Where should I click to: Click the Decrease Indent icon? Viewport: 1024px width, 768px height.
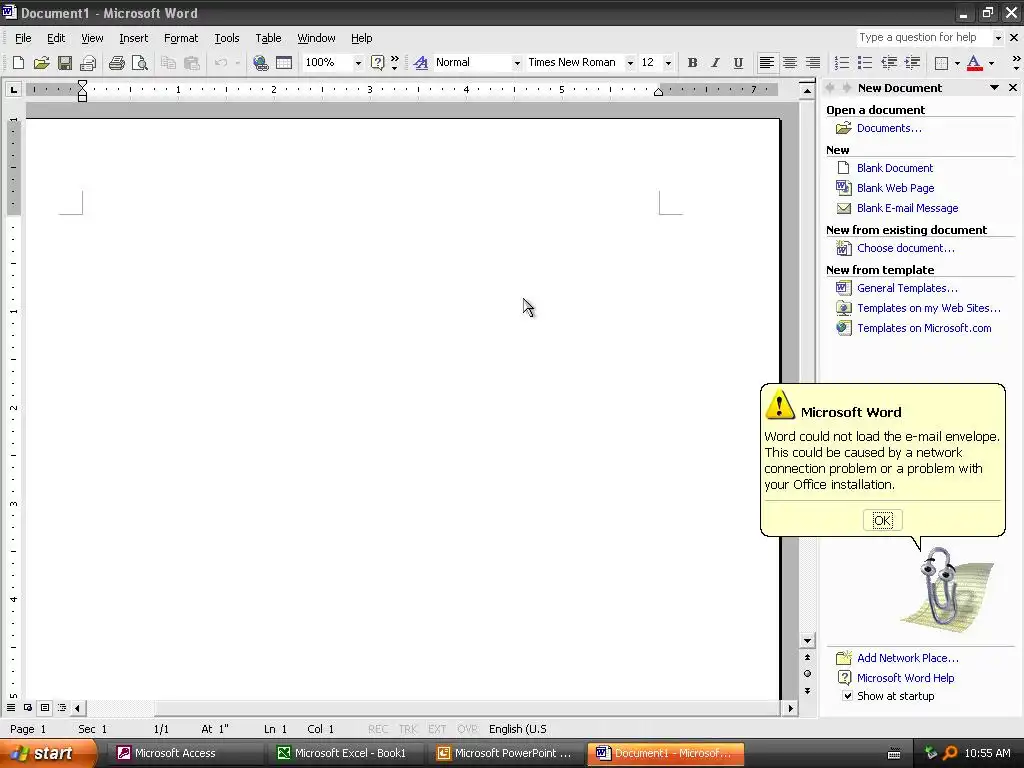click(x=889, y=63)
